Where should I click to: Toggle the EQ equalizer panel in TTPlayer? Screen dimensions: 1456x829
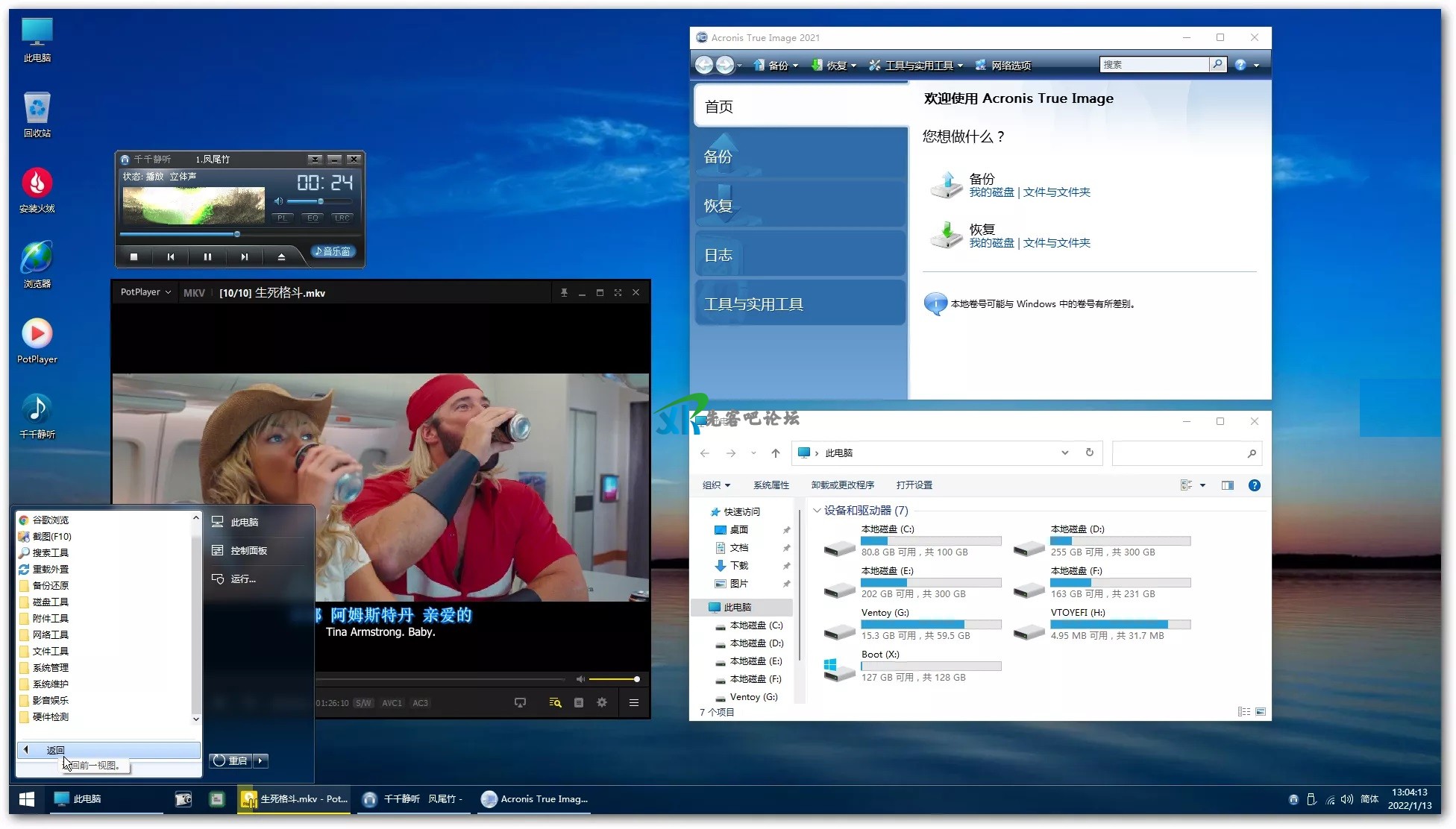pyautogui.click(x=313, y=218)
